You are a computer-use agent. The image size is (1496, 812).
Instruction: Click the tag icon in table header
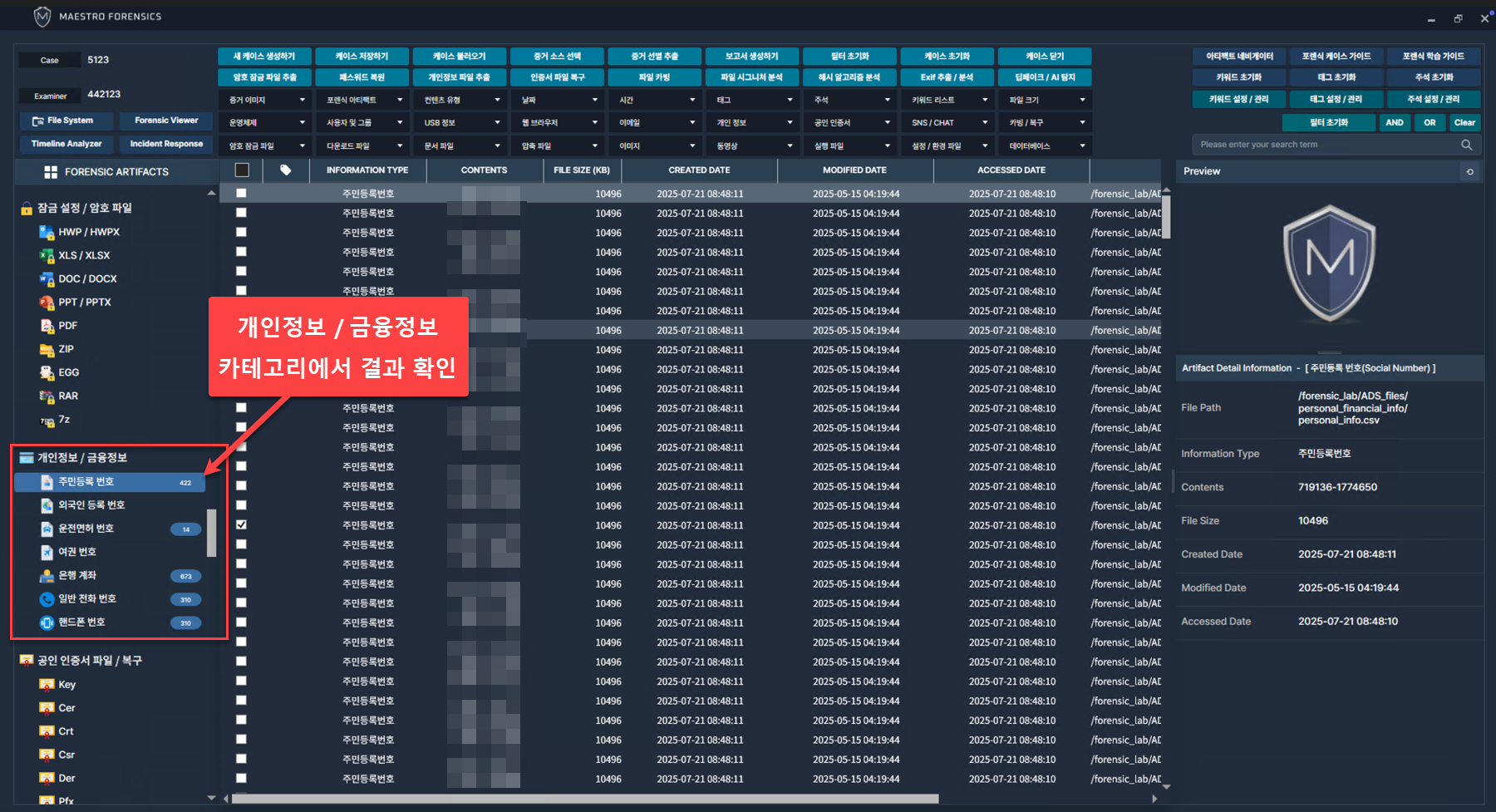(x=285, y=170)
